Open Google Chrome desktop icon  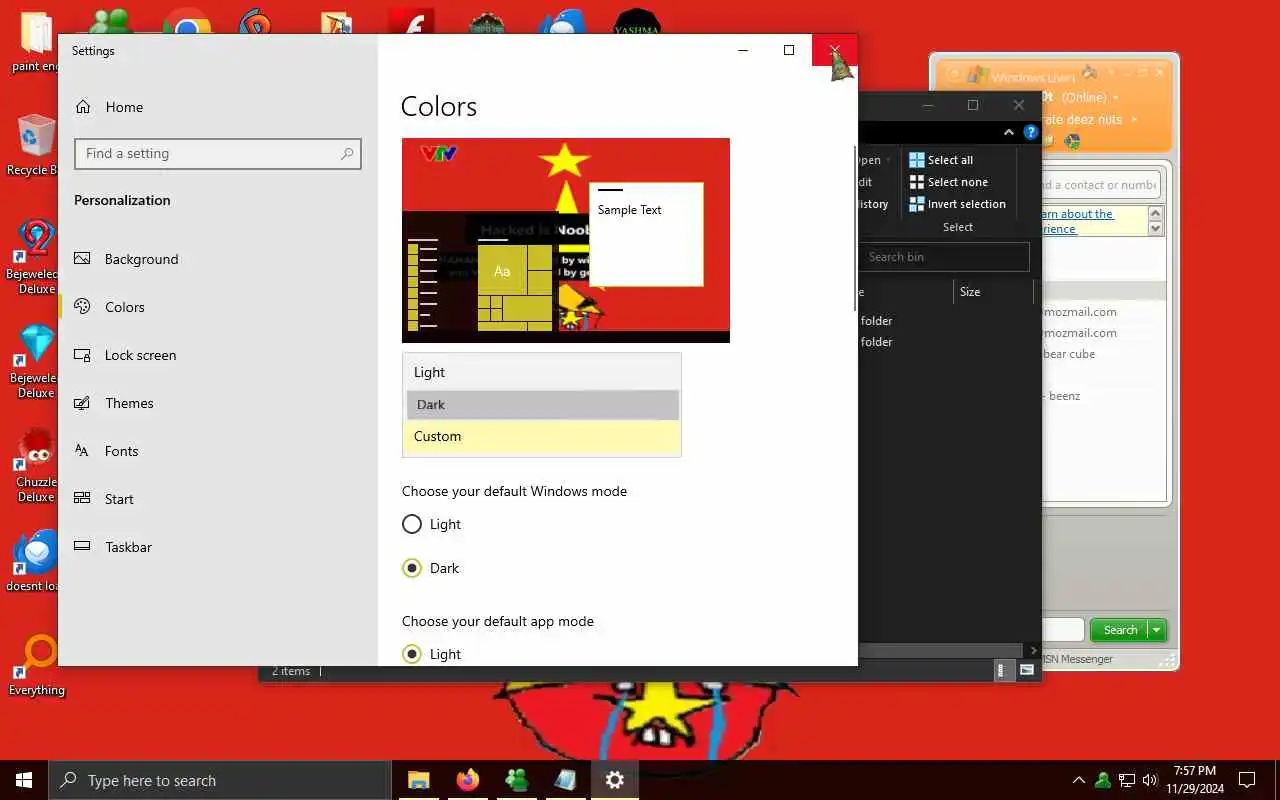tap(188, 24)
